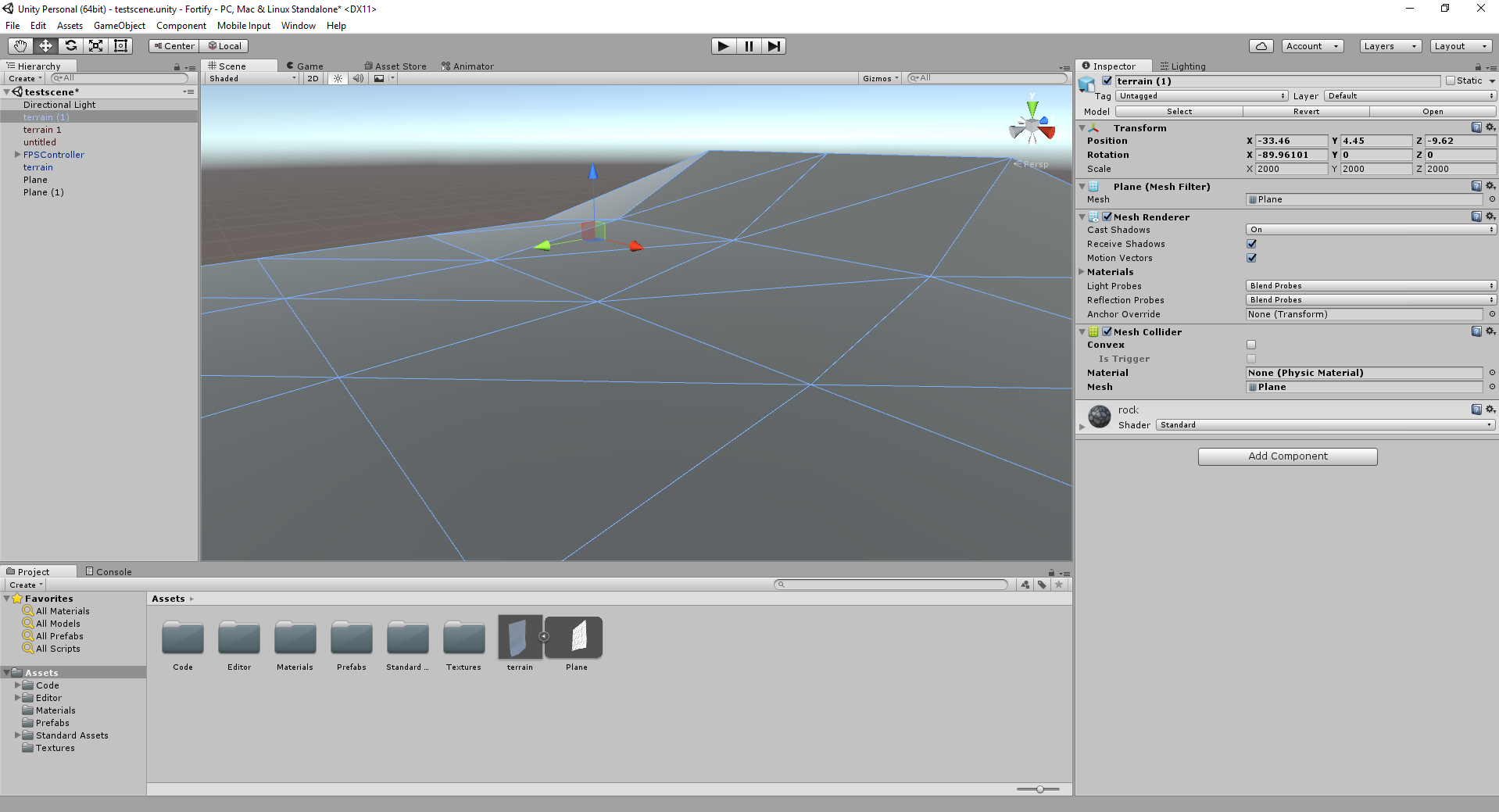1499x812 pixels.
Task: Open the Tag dropdown
Action: pos(1202,96)
